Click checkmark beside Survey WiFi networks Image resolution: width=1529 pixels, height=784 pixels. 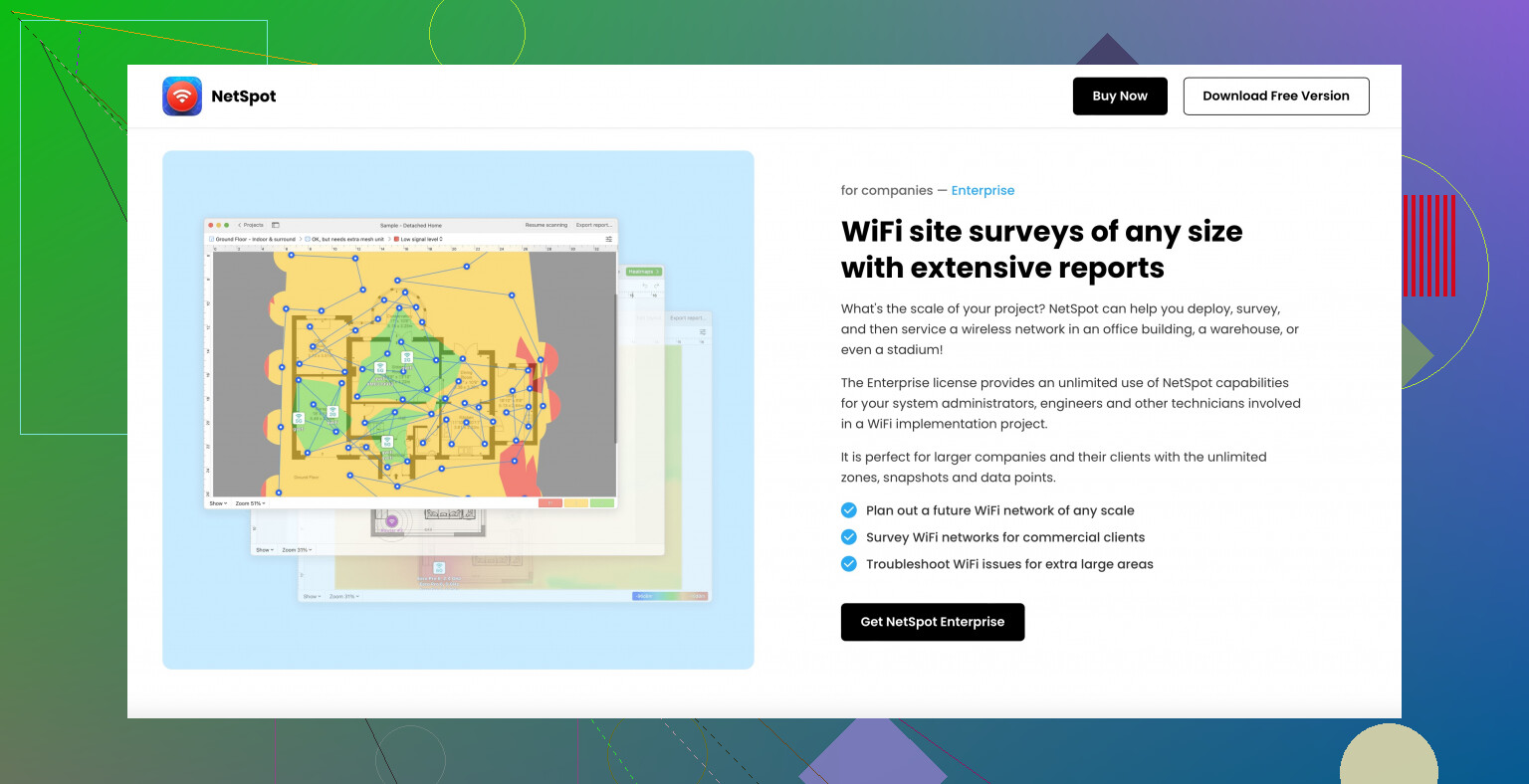pyautogui.click(x=849, y=537)
